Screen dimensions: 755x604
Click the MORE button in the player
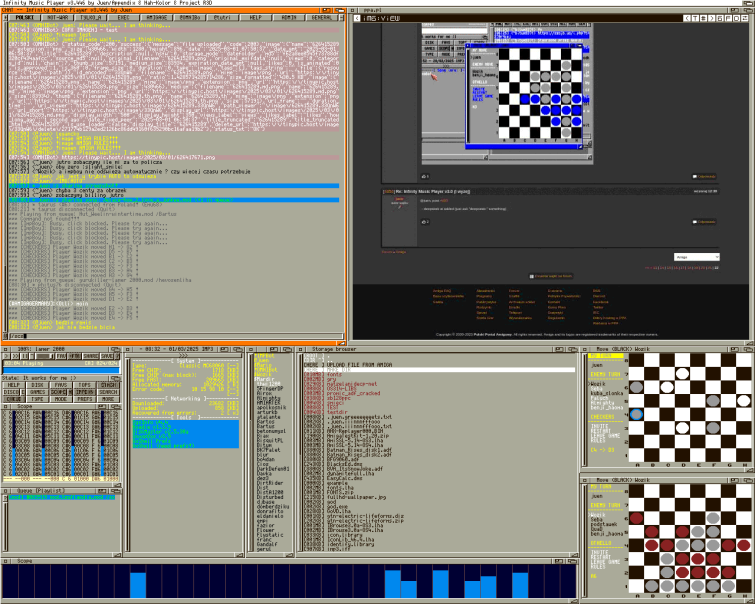click(108, 399)
